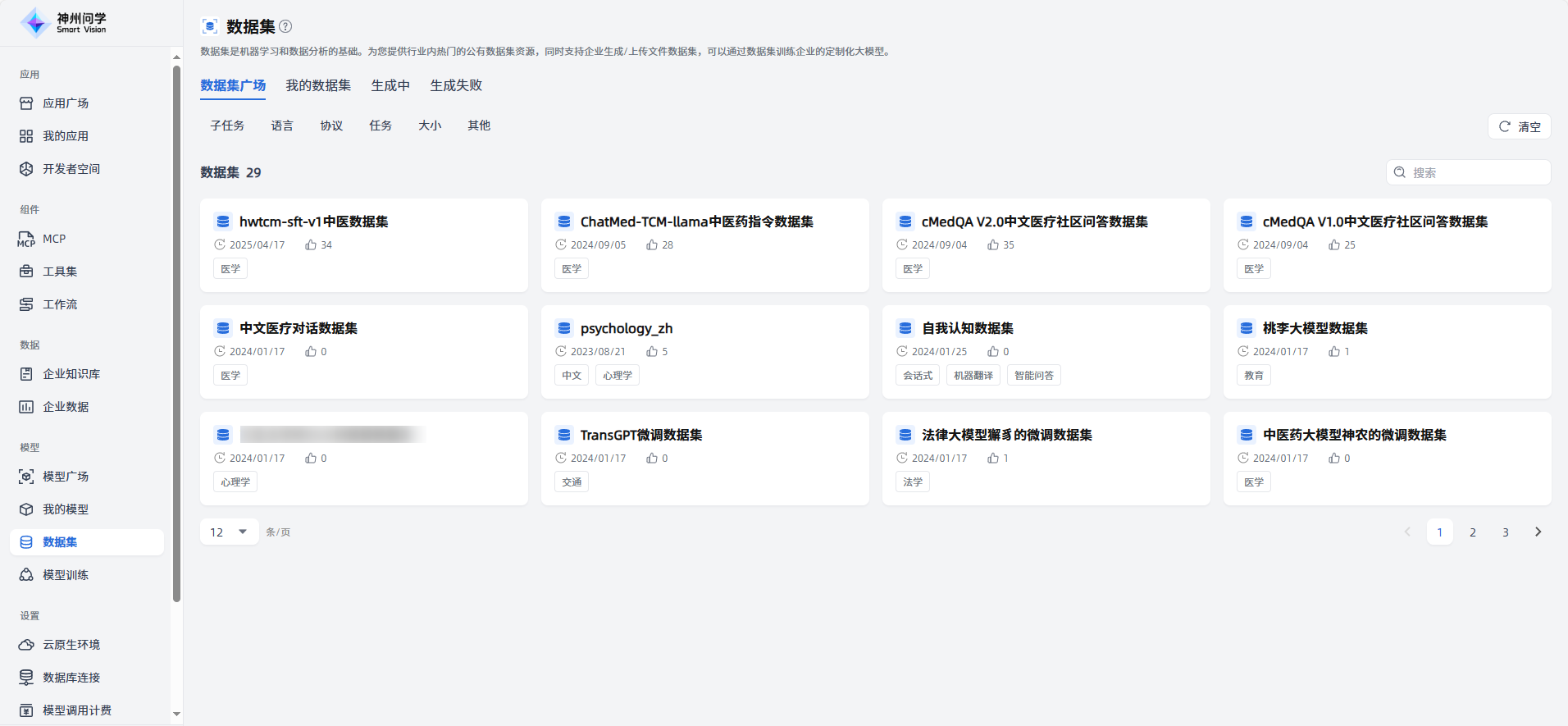The image size is (1568, 726).
Task: Go to 云原生环境 settings
Action: click(x=71, y=645)
